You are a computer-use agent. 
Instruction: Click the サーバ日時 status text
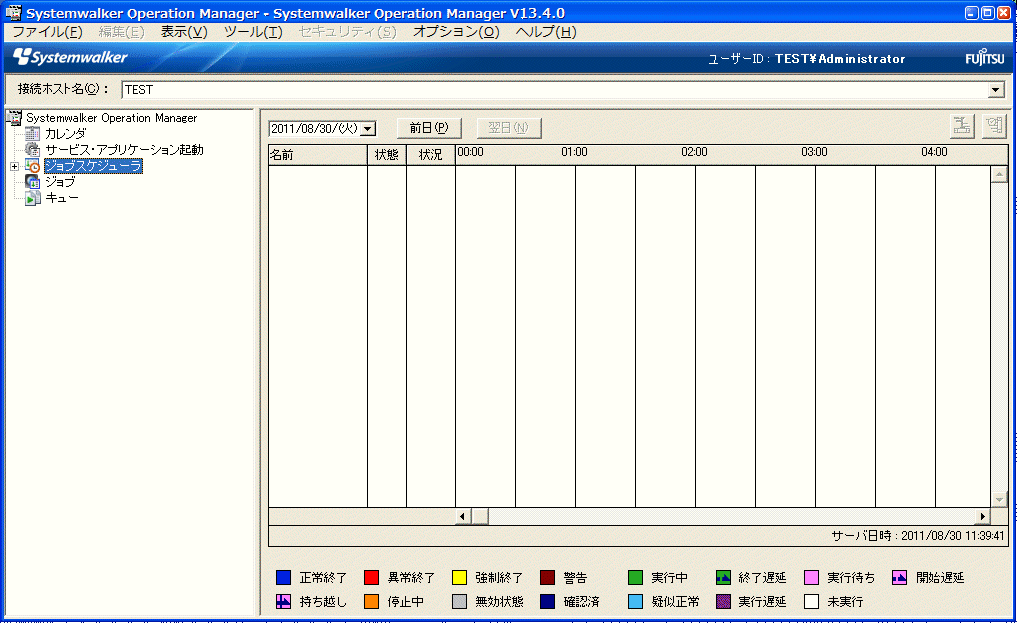point(918,536)
